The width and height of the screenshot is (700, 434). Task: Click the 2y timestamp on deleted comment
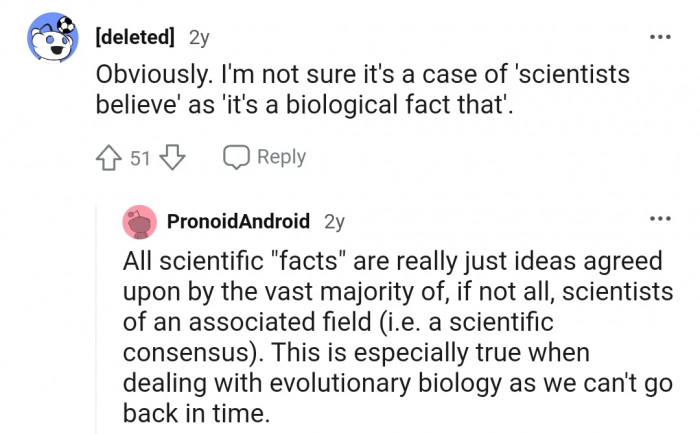(x=199, y=38)
